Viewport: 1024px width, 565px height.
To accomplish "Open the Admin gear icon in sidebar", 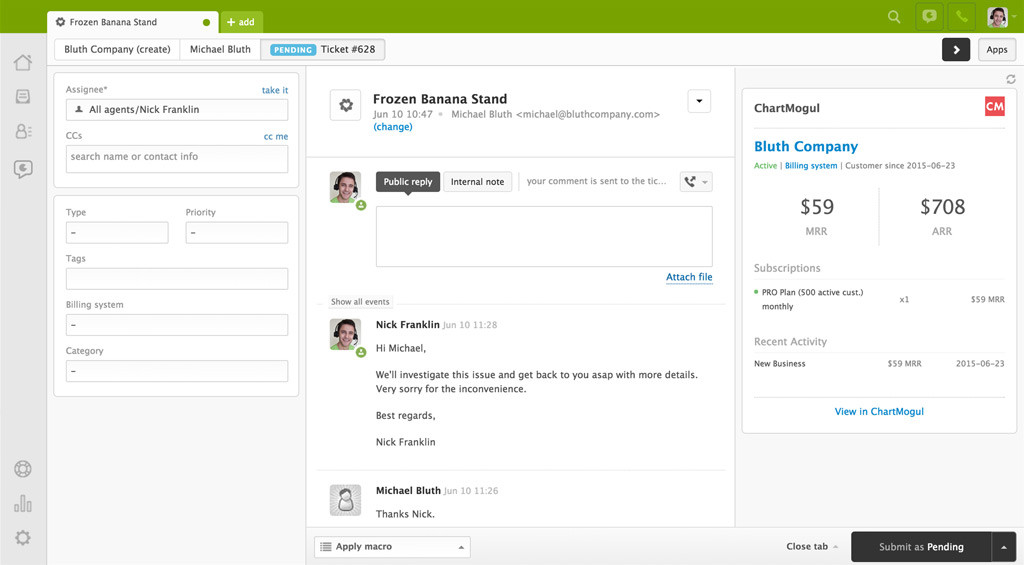I will pos(23,538).
